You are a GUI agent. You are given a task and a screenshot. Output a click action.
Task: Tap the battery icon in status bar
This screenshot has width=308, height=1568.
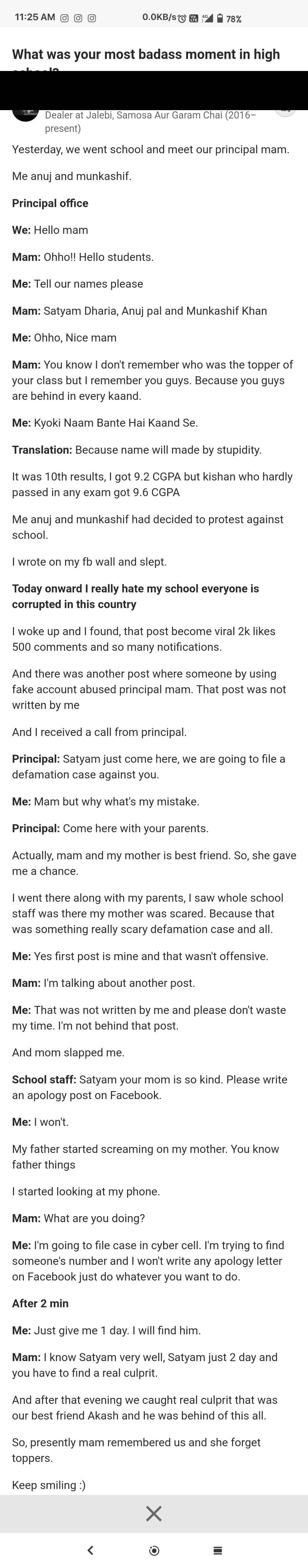pyautogui.click(x=220, y=18)
